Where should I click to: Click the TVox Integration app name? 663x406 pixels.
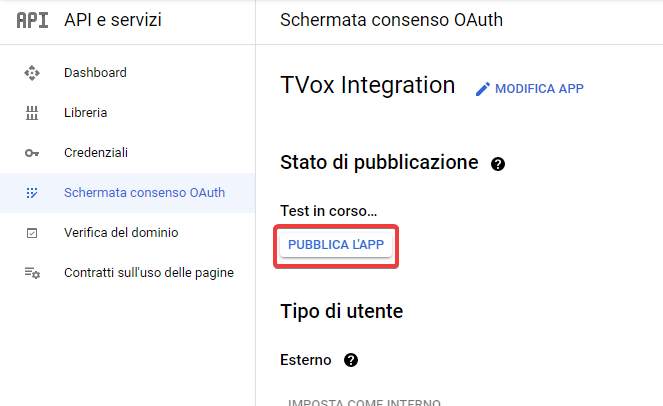pos(367,85)
